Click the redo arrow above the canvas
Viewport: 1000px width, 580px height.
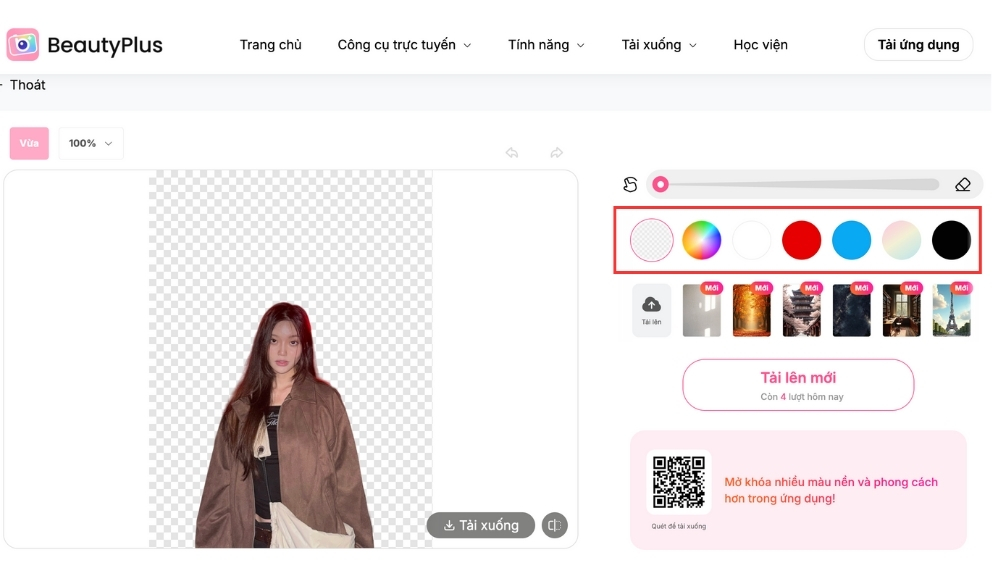[x=557, y=152]
